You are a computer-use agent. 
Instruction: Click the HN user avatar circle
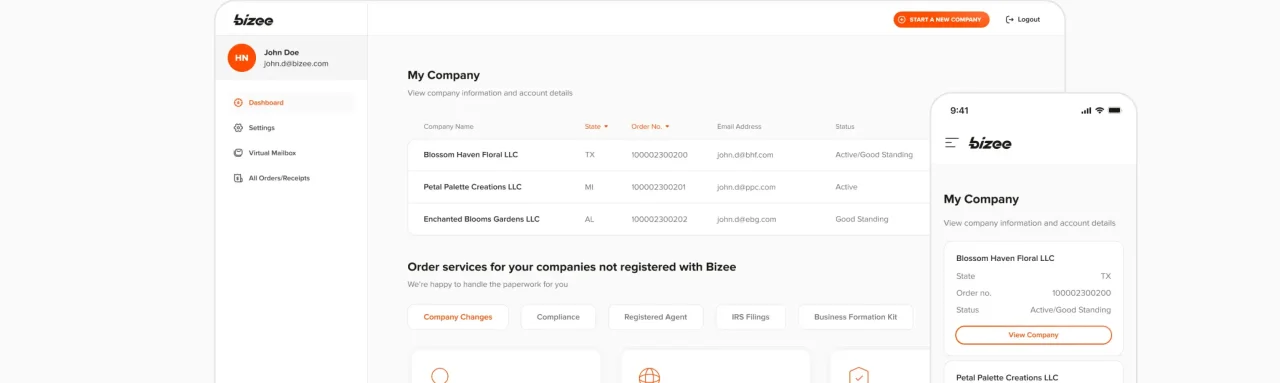[x=242, y=58]
